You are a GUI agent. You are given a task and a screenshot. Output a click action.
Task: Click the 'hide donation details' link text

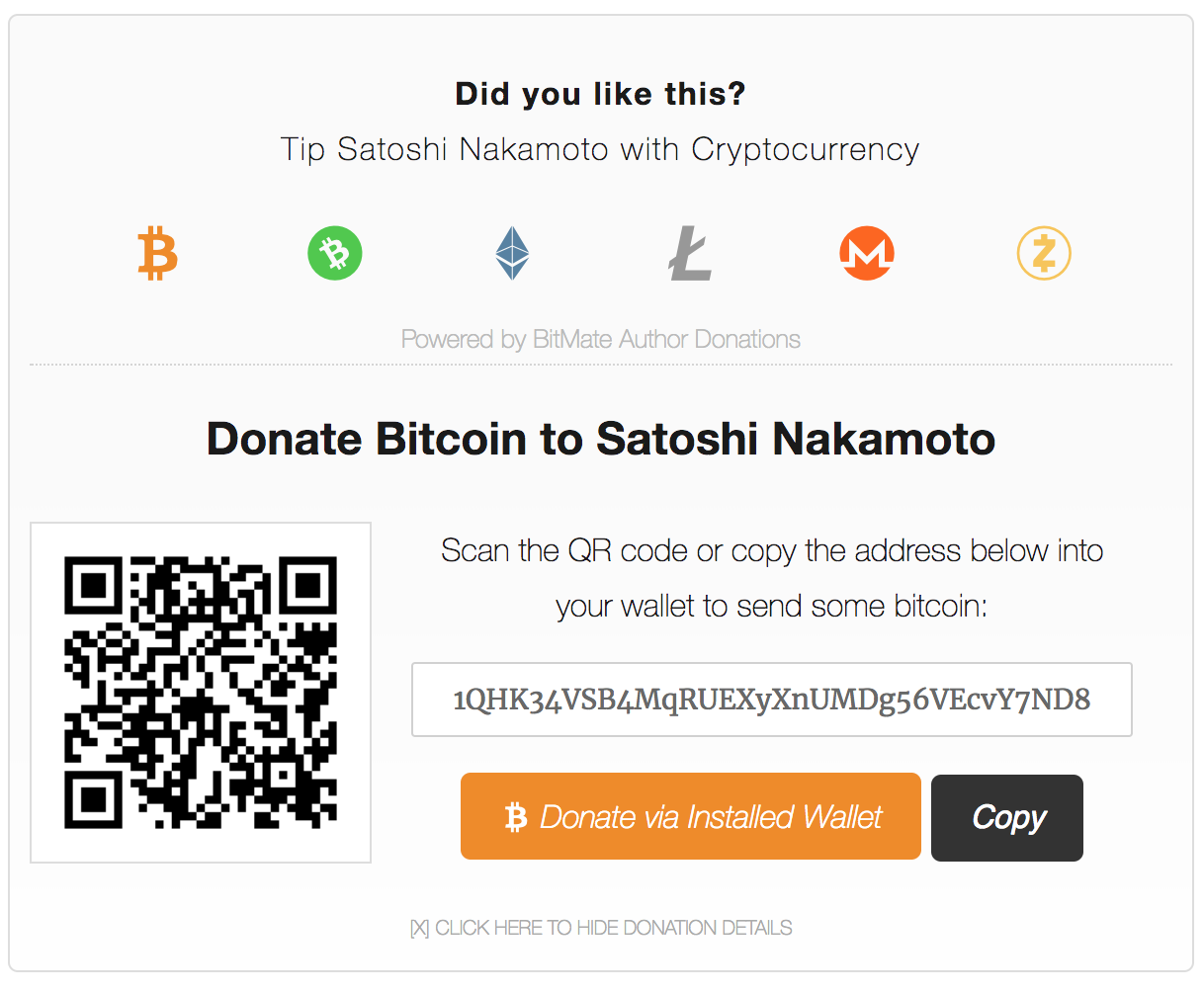[613, 928]
